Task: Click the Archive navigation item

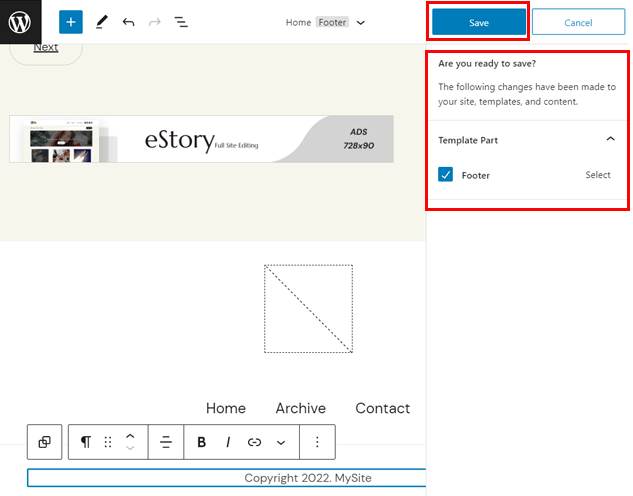Action: (x=301, y=408)
